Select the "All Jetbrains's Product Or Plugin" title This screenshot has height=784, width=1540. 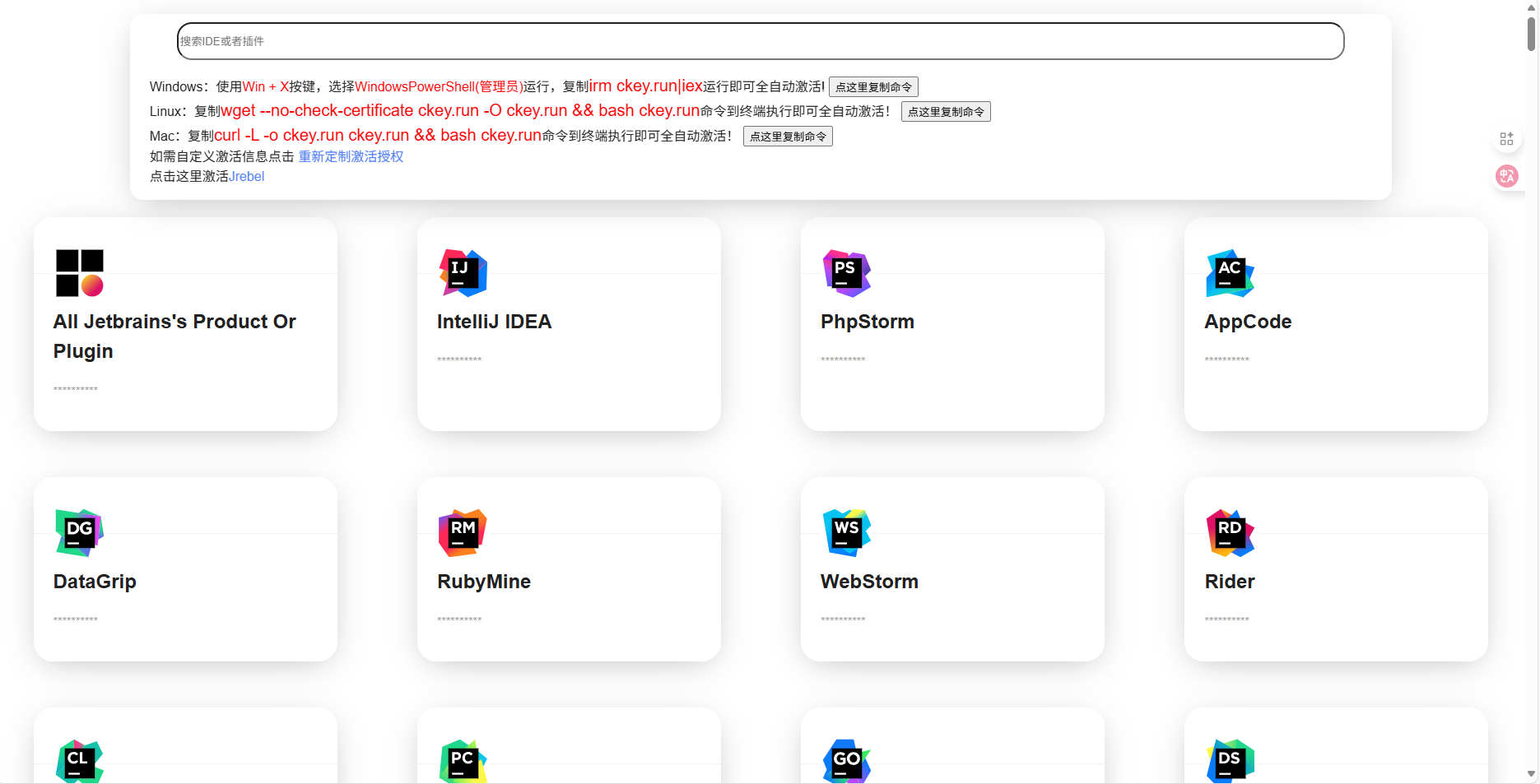(x=174, y=336)
